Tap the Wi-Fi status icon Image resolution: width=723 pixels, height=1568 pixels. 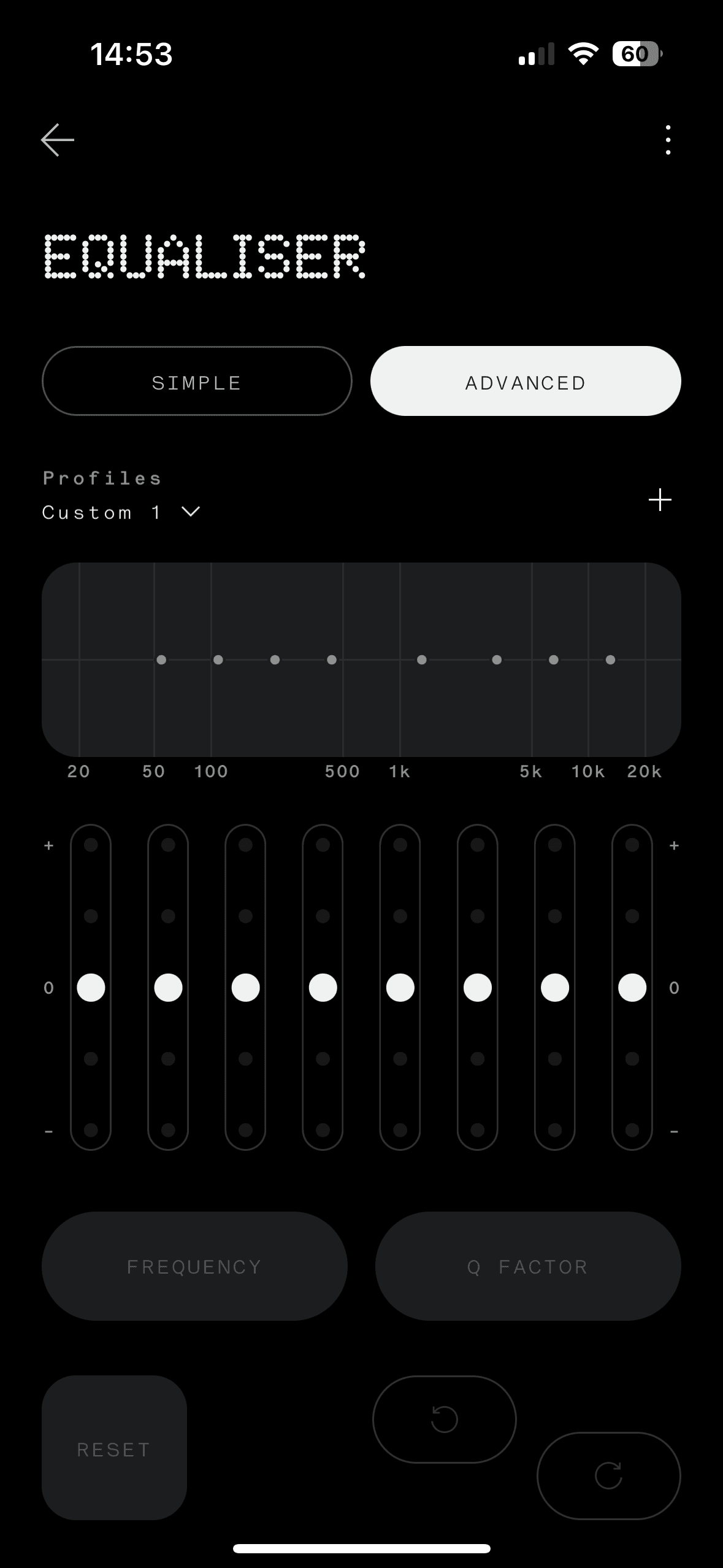click(x=583, y=54)
